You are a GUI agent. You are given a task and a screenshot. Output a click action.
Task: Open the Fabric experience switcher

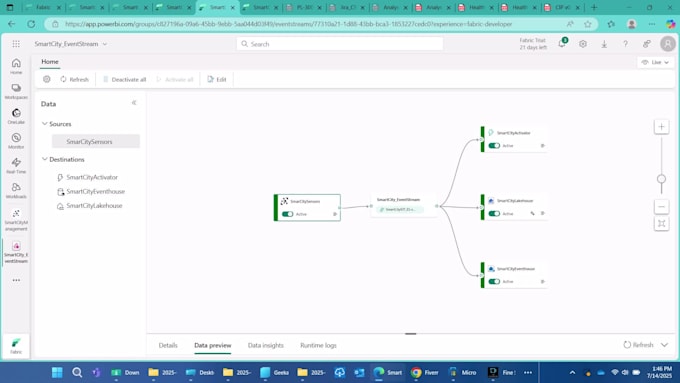click(x=16, y=346)
